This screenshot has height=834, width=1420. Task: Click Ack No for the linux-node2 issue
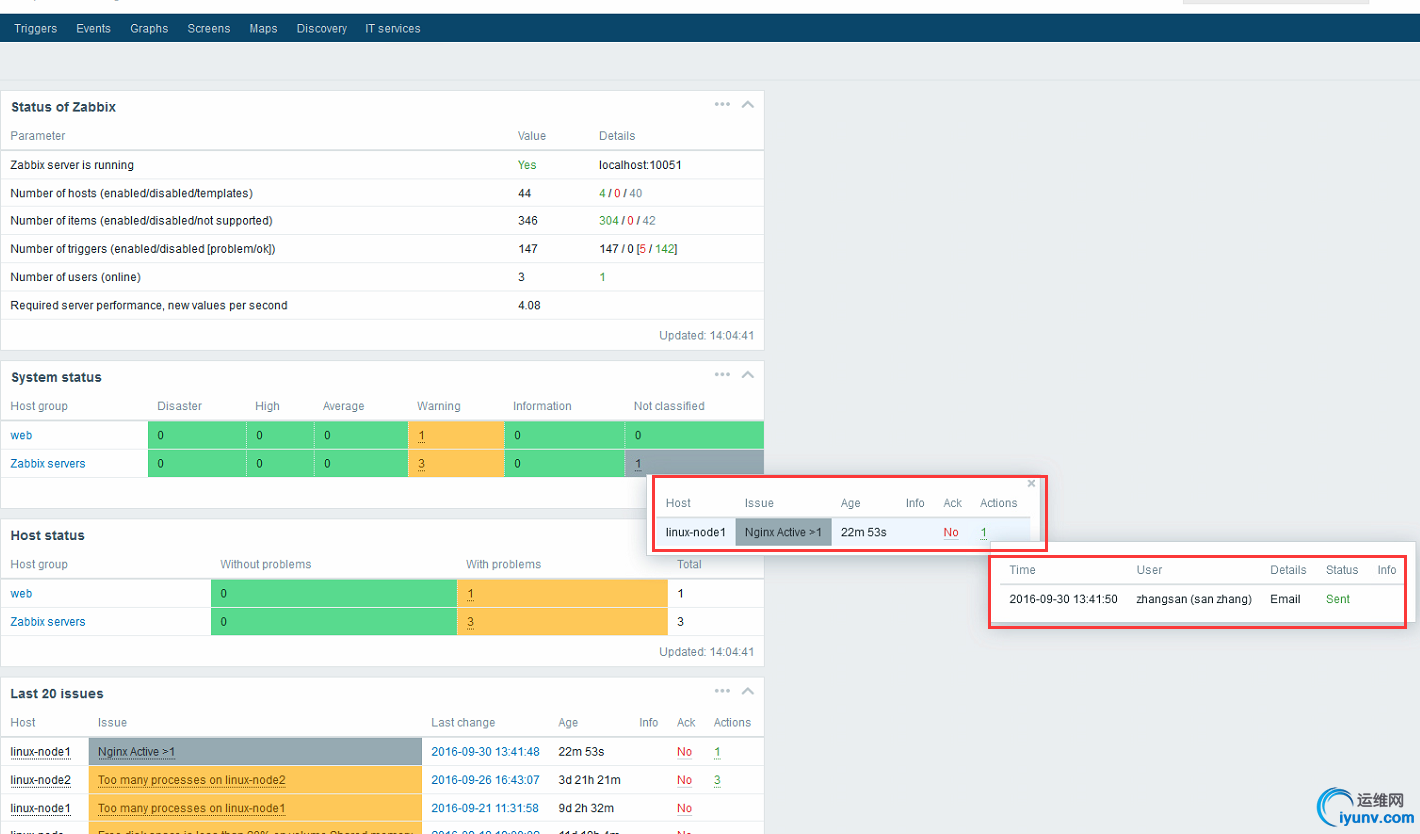[684, 779]
